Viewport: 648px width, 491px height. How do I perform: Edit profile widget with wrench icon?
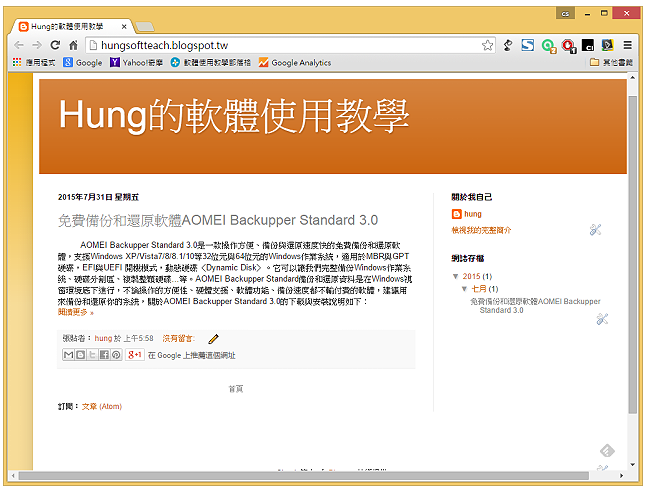click(596, 230)
